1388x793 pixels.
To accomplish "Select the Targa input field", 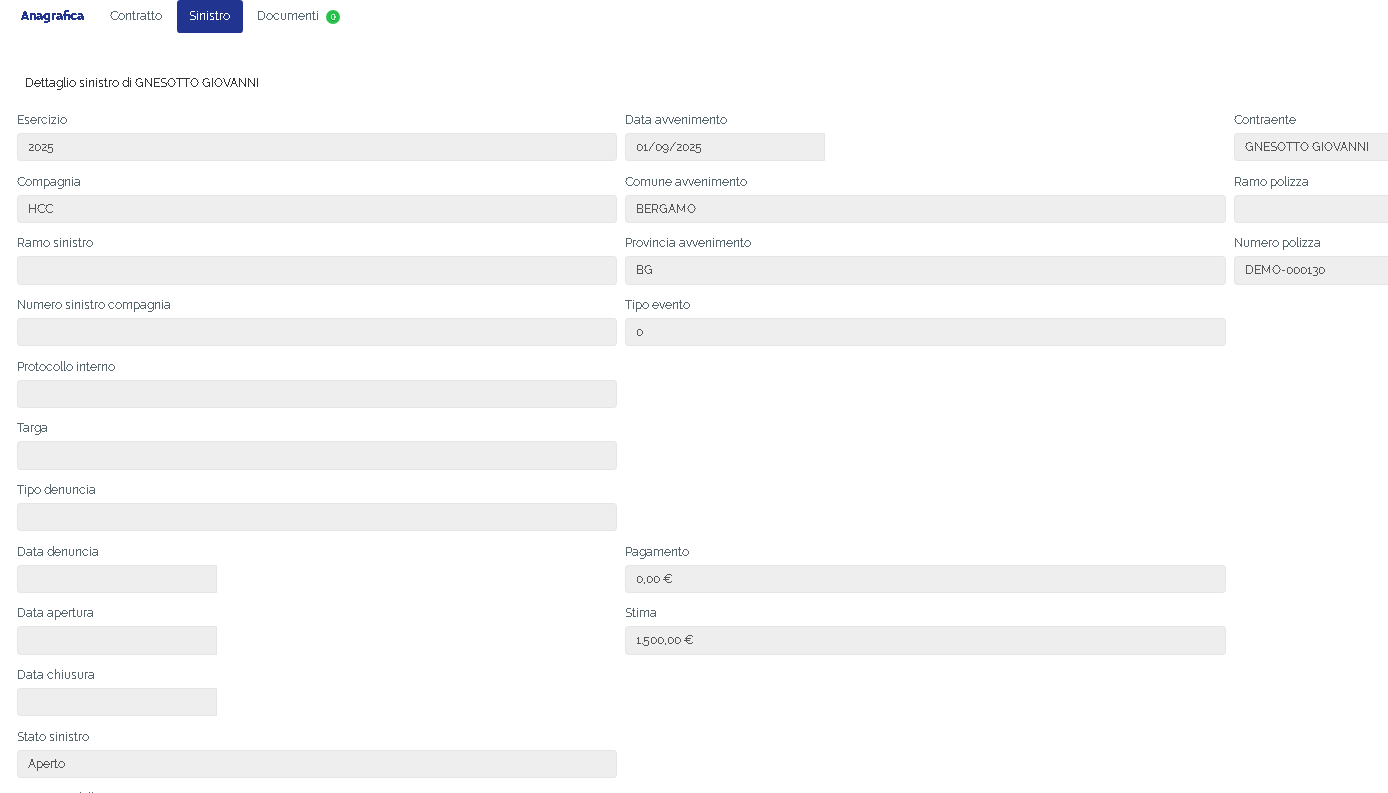I will point(316,455).
